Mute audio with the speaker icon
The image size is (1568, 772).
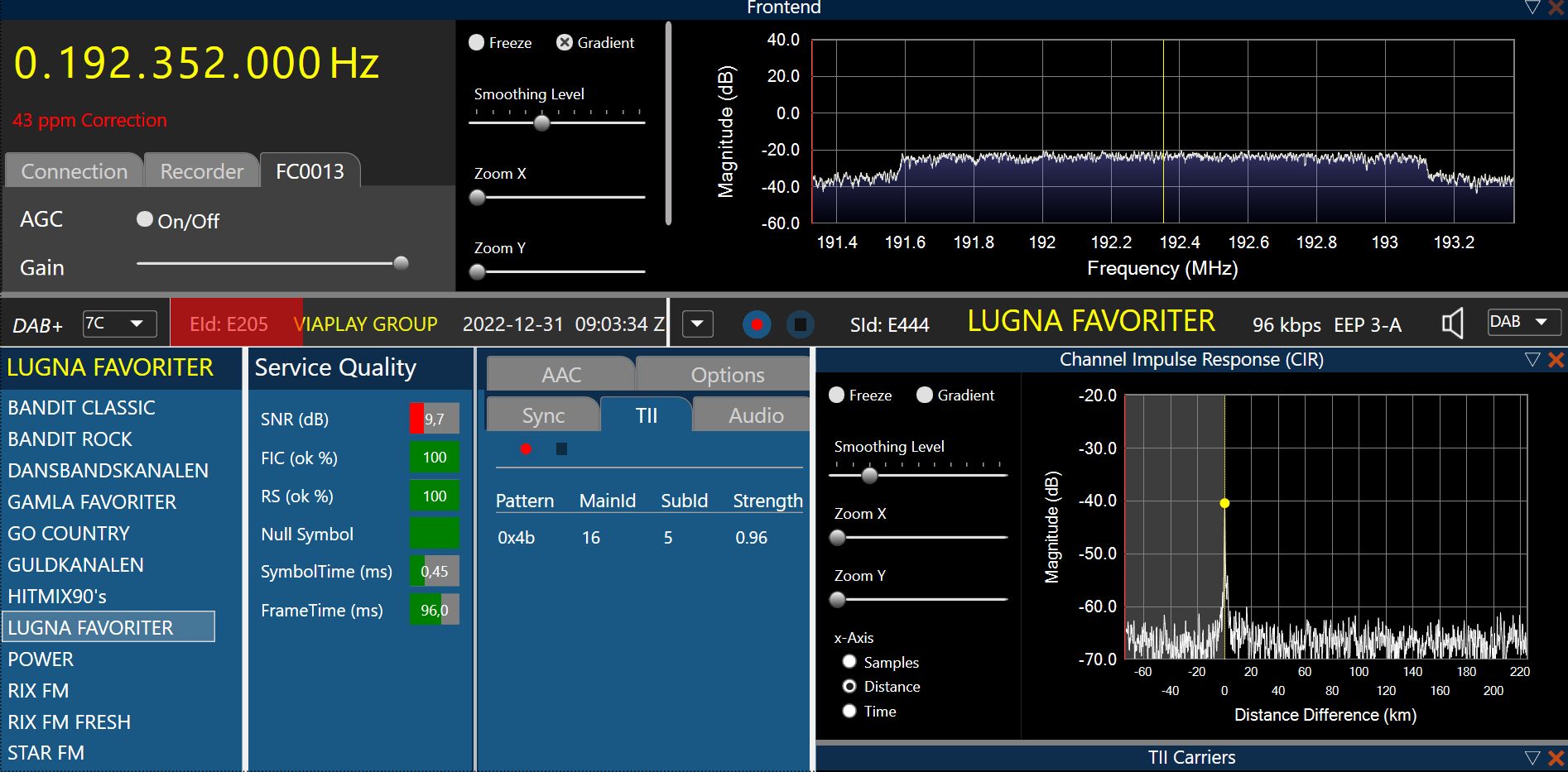1452,324
